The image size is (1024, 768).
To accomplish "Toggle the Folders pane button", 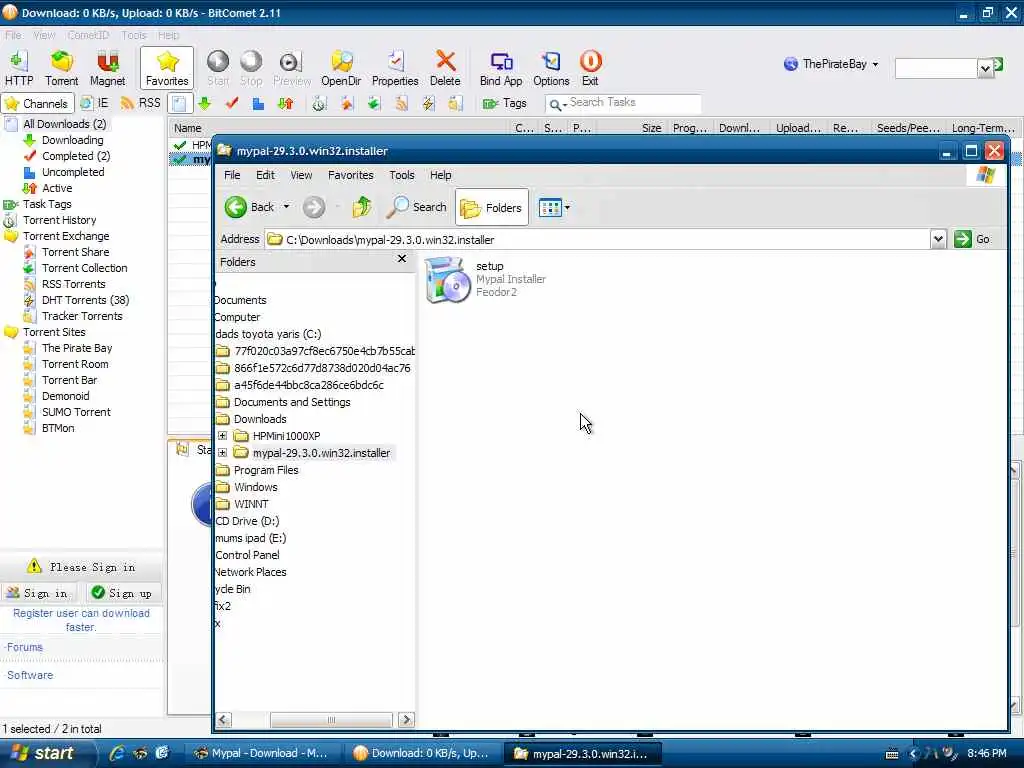I will pyautogui.click(x=492, y=208).
